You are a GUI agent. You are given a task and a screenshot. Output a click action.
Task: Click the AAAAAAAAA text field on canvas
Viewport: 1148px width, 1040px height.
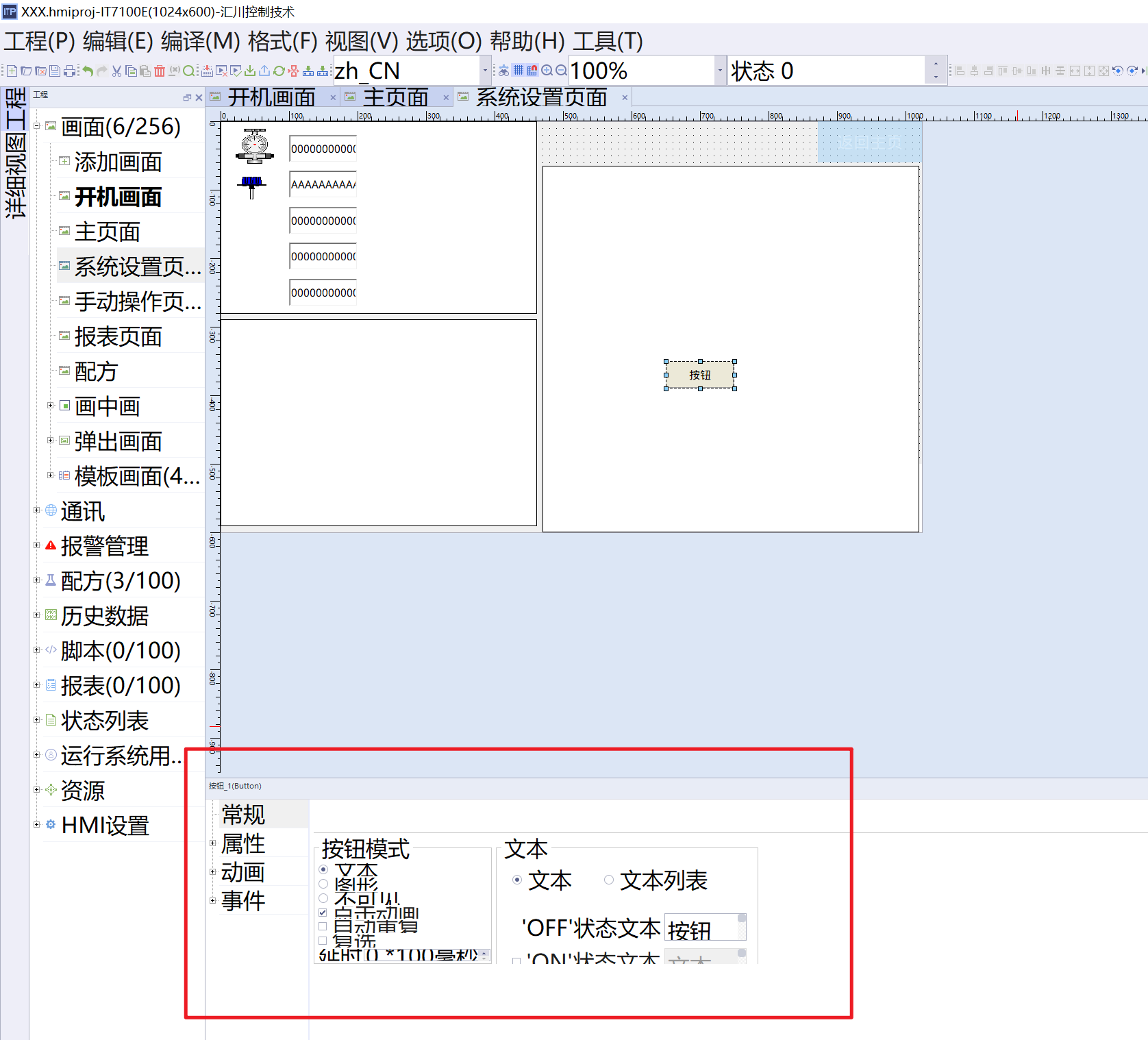323,184
